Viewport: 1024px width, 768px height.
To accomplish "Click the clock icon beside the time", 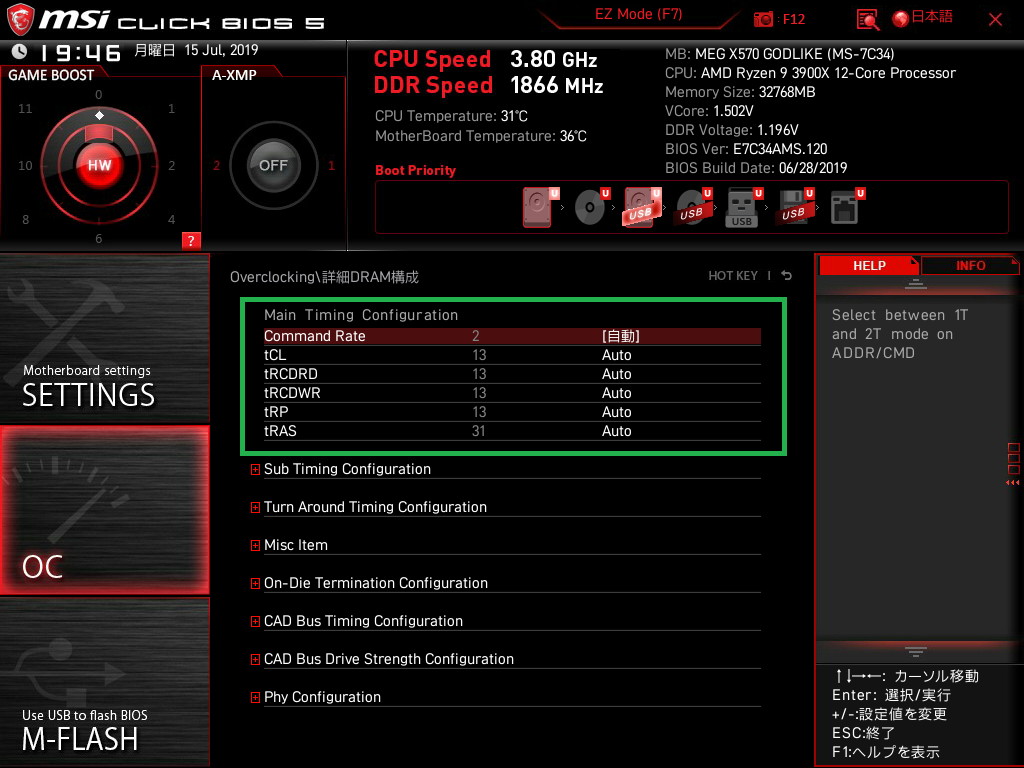I will tap(20, 51).
